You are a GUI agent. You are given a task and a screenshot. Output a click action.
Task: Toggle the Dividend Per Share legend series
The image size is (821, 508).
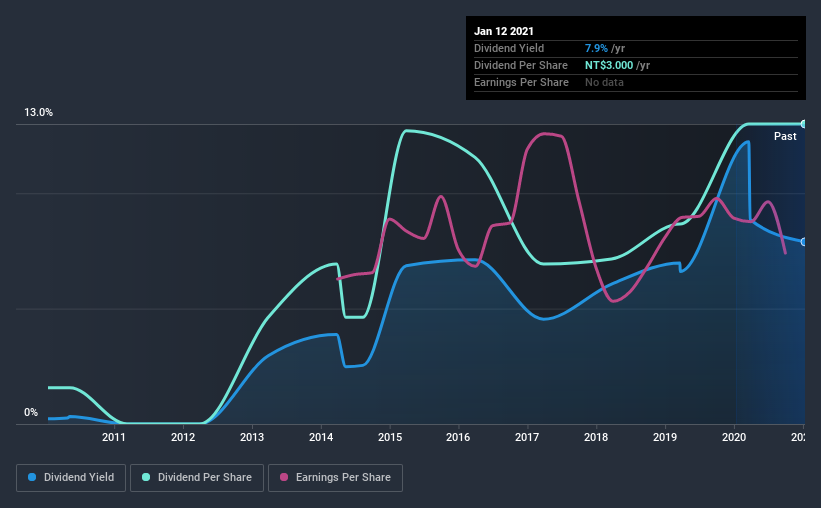(x=197, y=478)
